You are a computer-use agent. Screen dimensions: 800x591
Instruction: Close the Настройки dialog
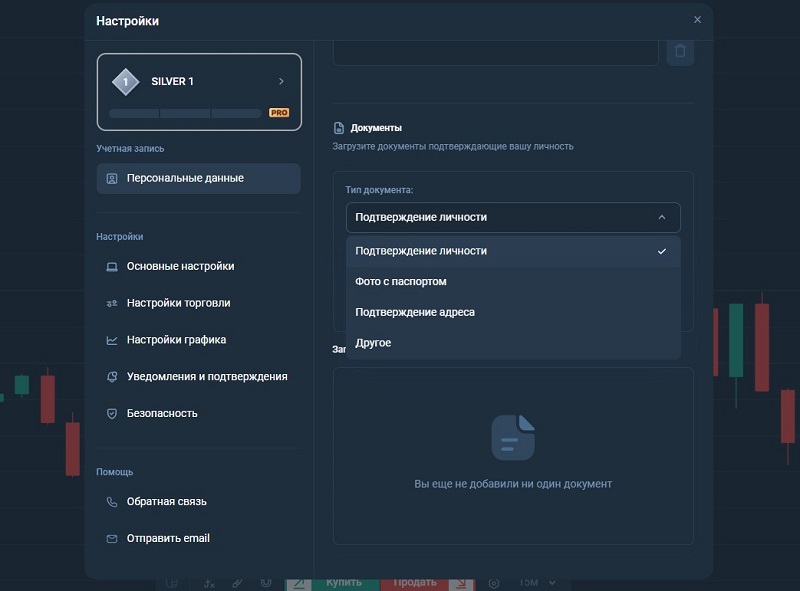(697, 20)
